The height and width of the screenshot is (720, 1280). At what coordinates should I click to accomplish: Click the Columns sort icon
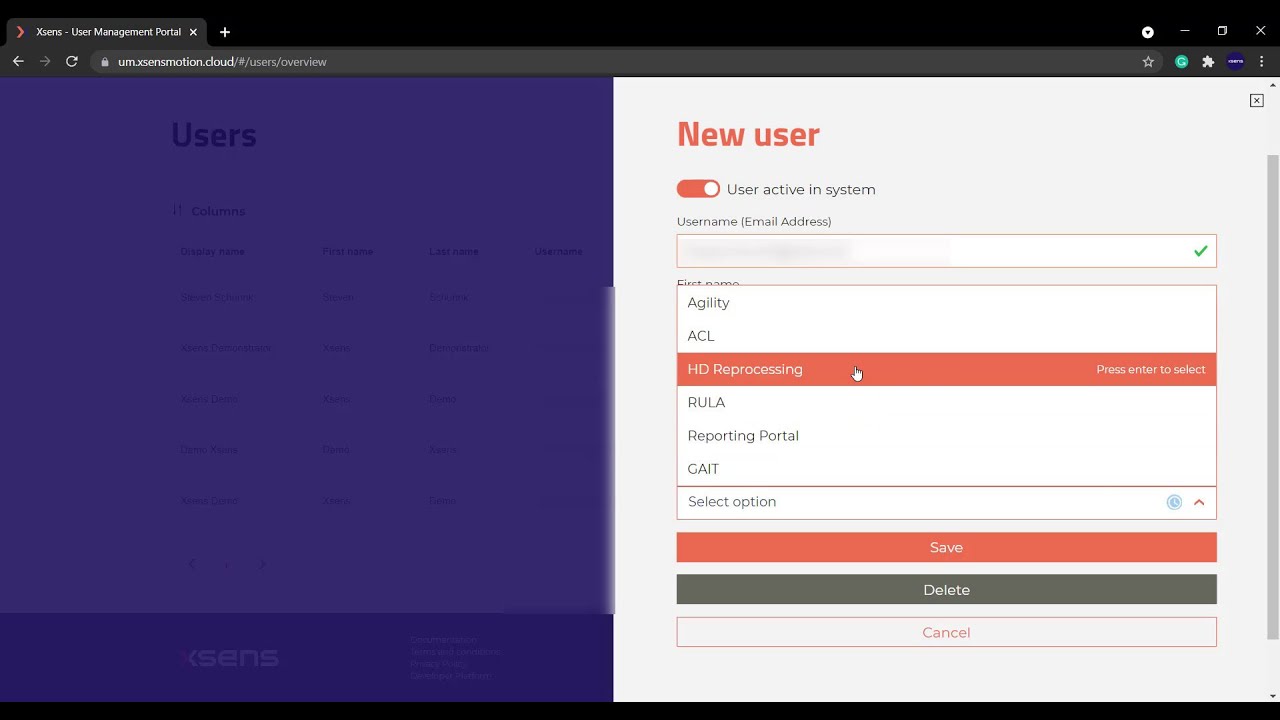click(x=177, y=210)
